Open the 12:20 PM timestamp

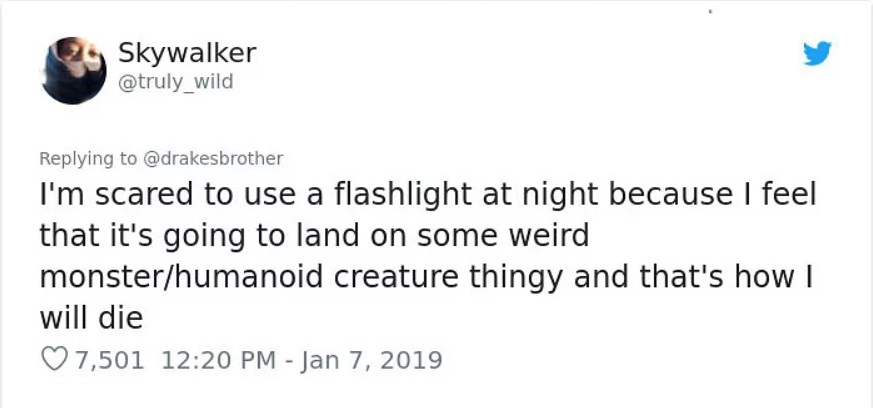218,360
